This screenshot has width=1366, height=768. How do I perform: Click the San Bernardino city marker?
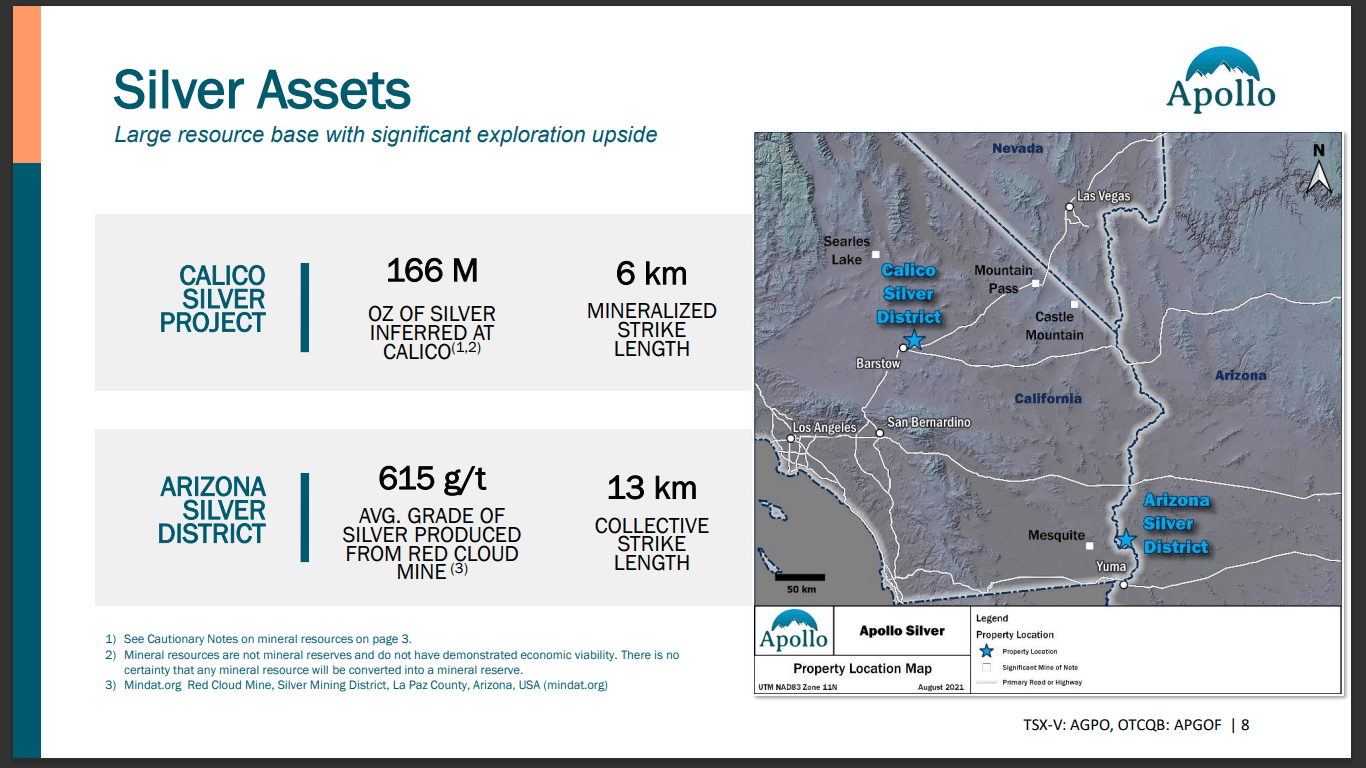click(880, 433)
